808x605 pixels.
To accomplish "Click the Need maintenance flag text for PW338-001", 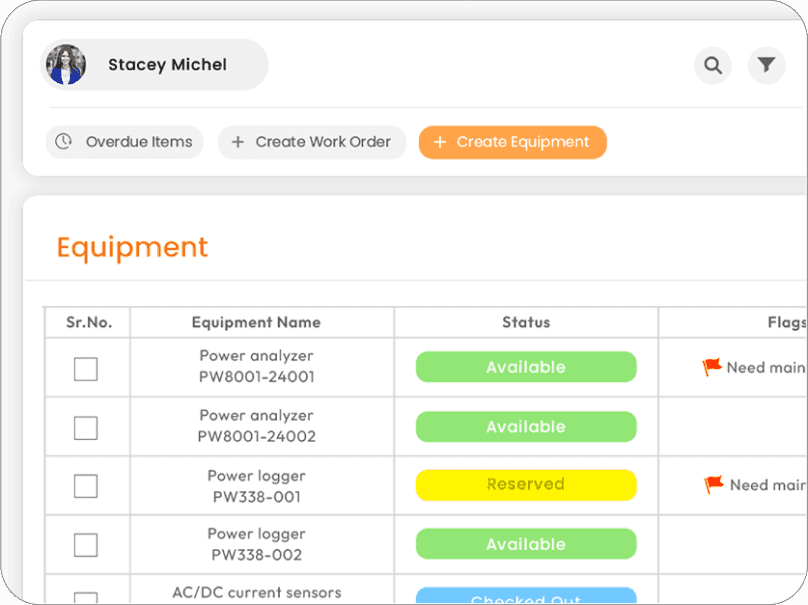I will [x=768, y=485].
